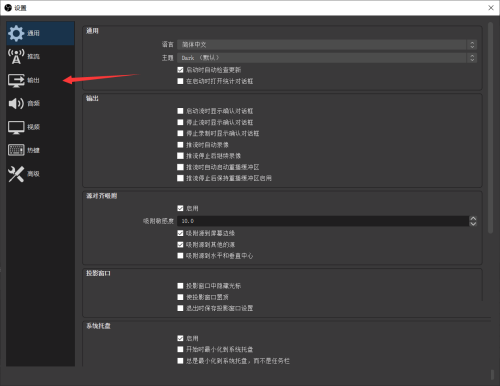Open the 音频 (Audio) speaker settings page
The width and height of the screenshot is (500, 386).
tap(40, 103)
